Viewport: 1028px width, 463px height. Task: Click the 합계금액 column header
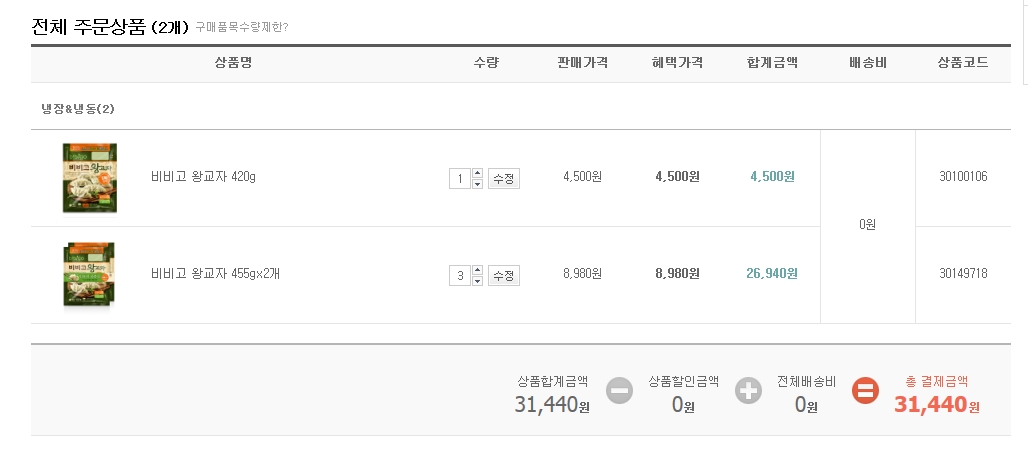coord(772,63)
